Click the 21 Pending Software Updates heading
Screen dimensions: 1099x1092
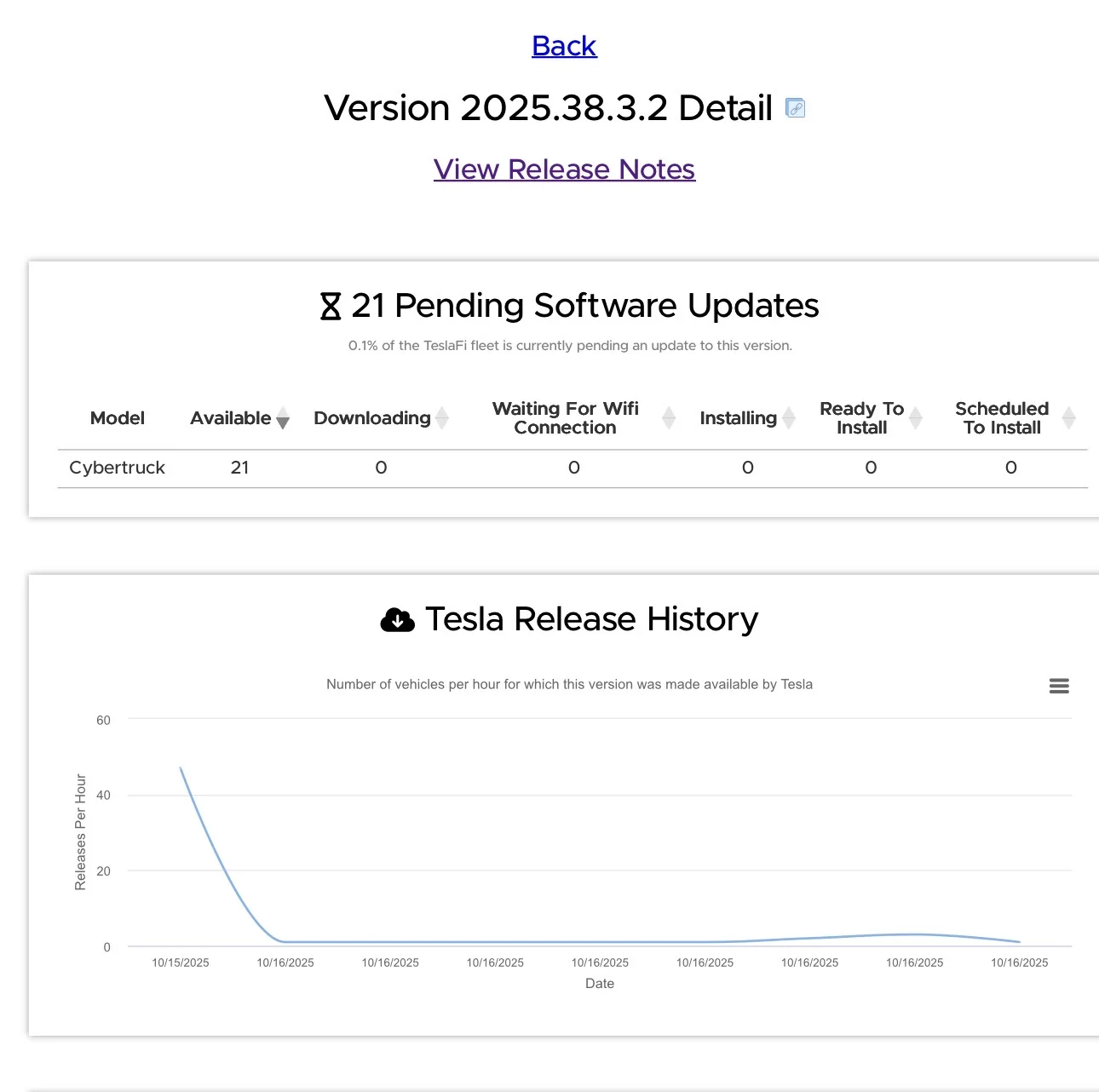pyautogui.click(x=585, y=306)
